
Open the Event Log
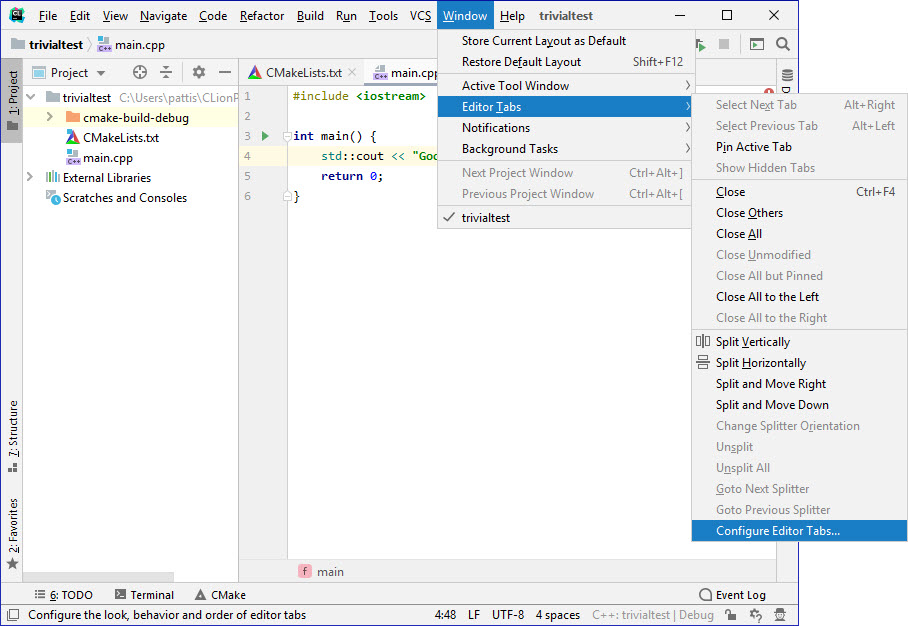741,594
